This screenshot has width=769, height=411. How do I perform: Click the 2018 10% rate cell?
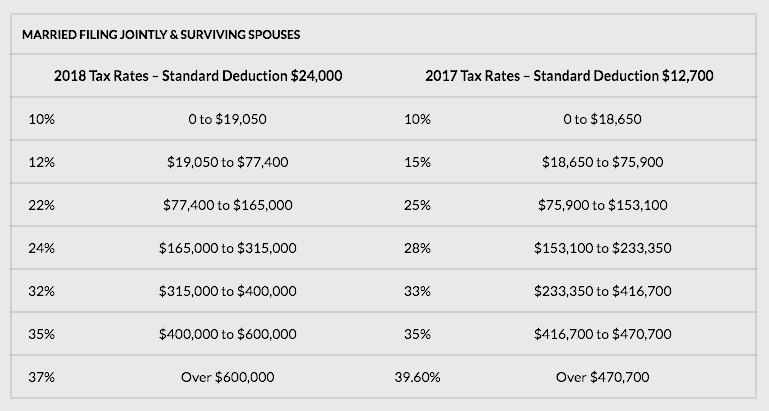pos(42,119)
